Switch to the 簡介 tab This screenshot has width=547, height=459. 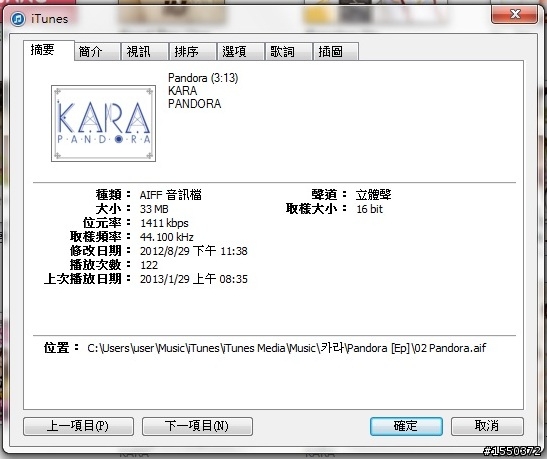click(x=97, y=52)
